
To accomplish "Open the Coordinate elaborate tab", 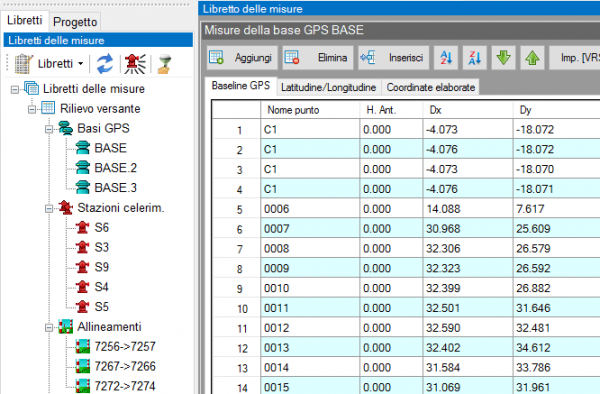I will tap(430, 88).
